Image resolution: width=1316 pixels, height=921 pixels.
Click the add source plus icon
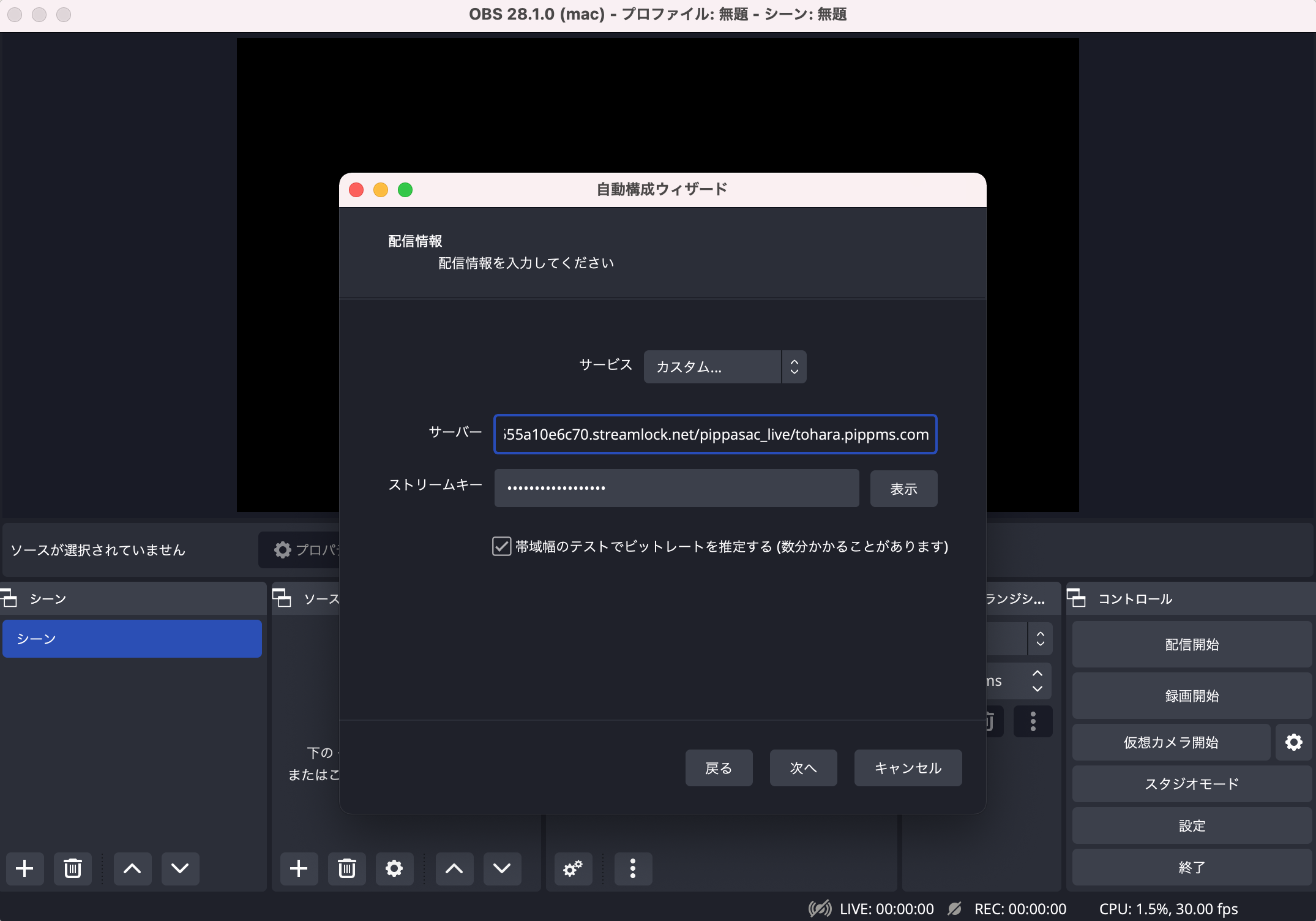pos(299,868)
